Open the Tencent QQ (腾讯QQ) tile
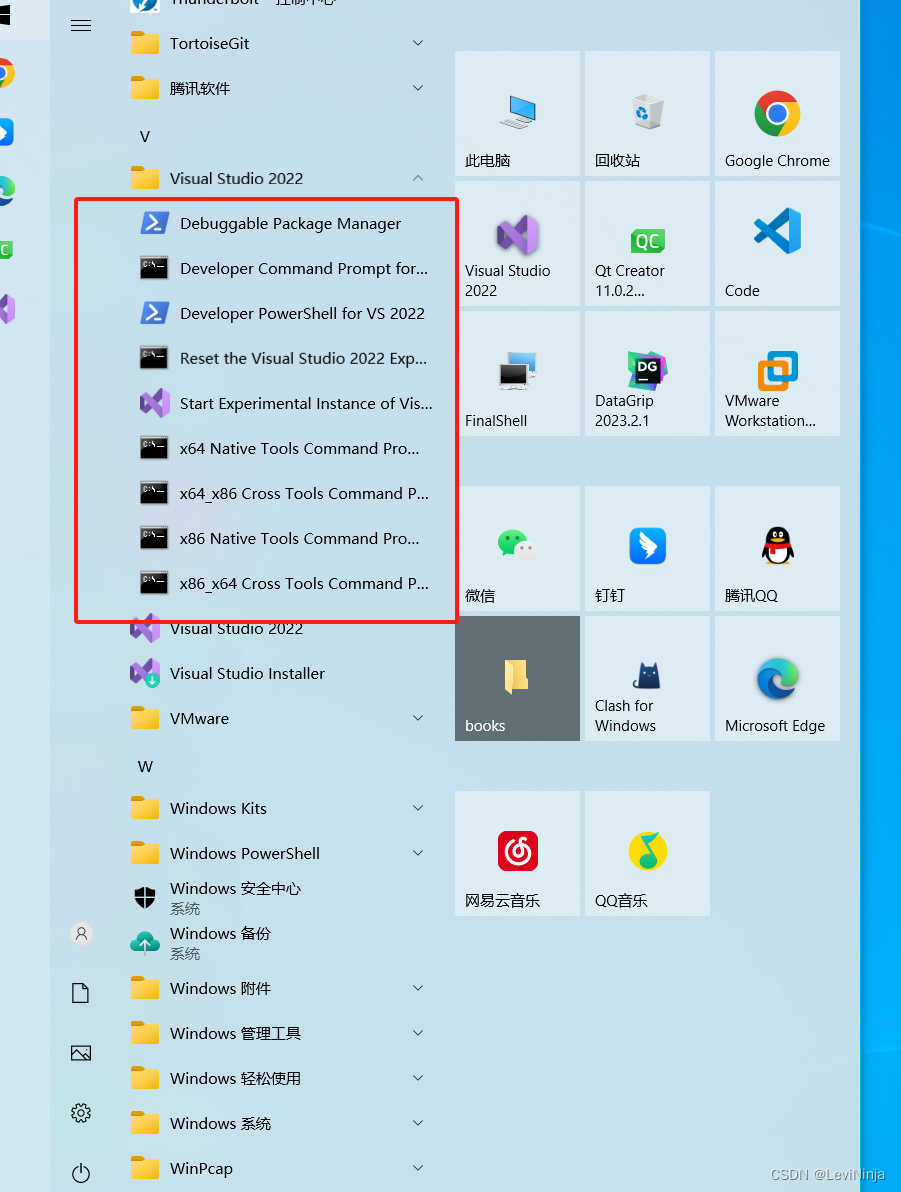901x1192 pixels. tap(777, 549)
